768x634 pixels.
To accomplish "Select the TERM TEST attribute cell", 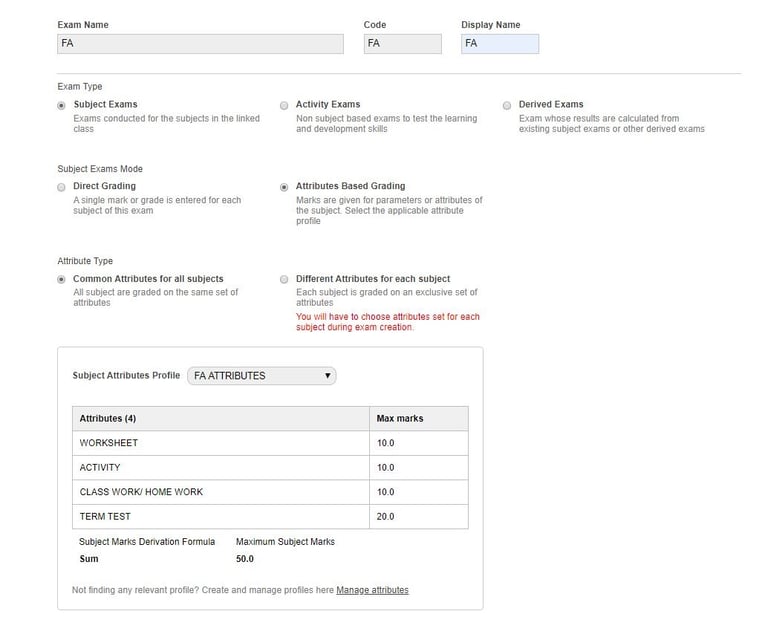I will tap(221, 516).
